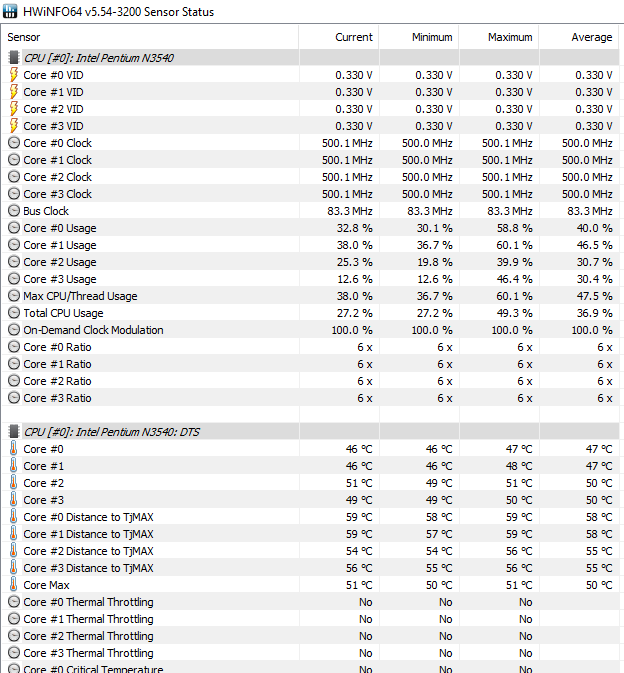Select the CPU [#0]: Intel Pentium N3540 group row
Screen dimensions: 624x673
(98, 58)
